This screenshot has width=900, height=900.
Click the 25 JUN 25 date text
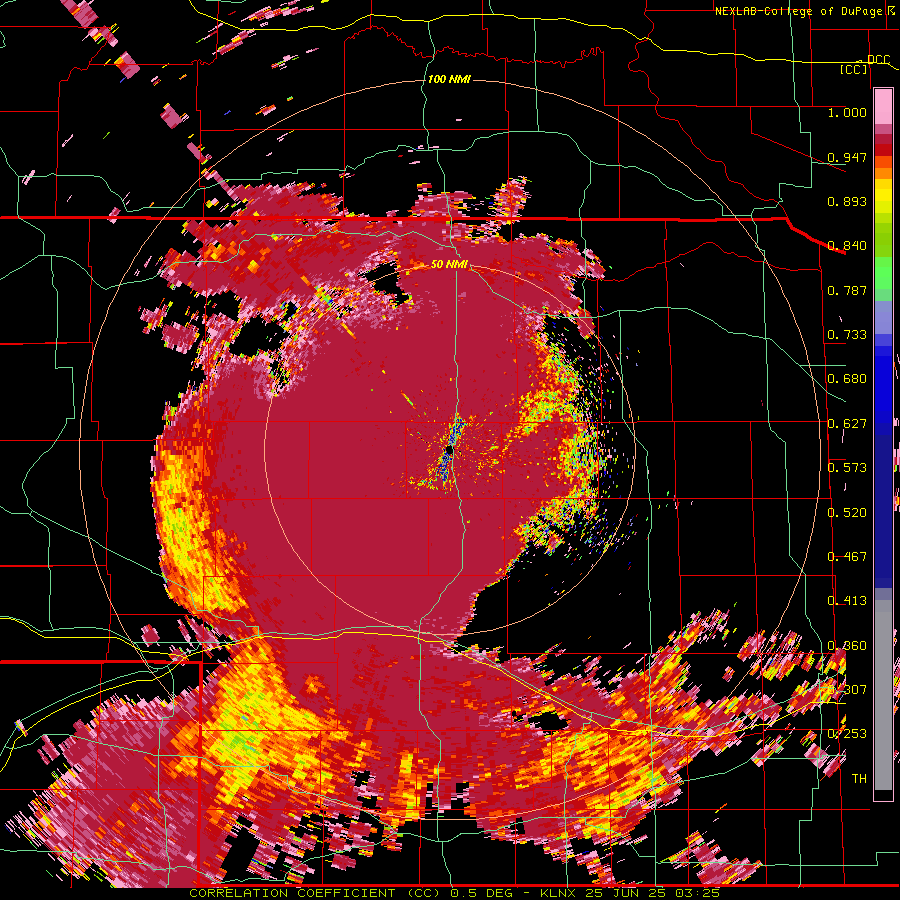click(x=626, y=893)
